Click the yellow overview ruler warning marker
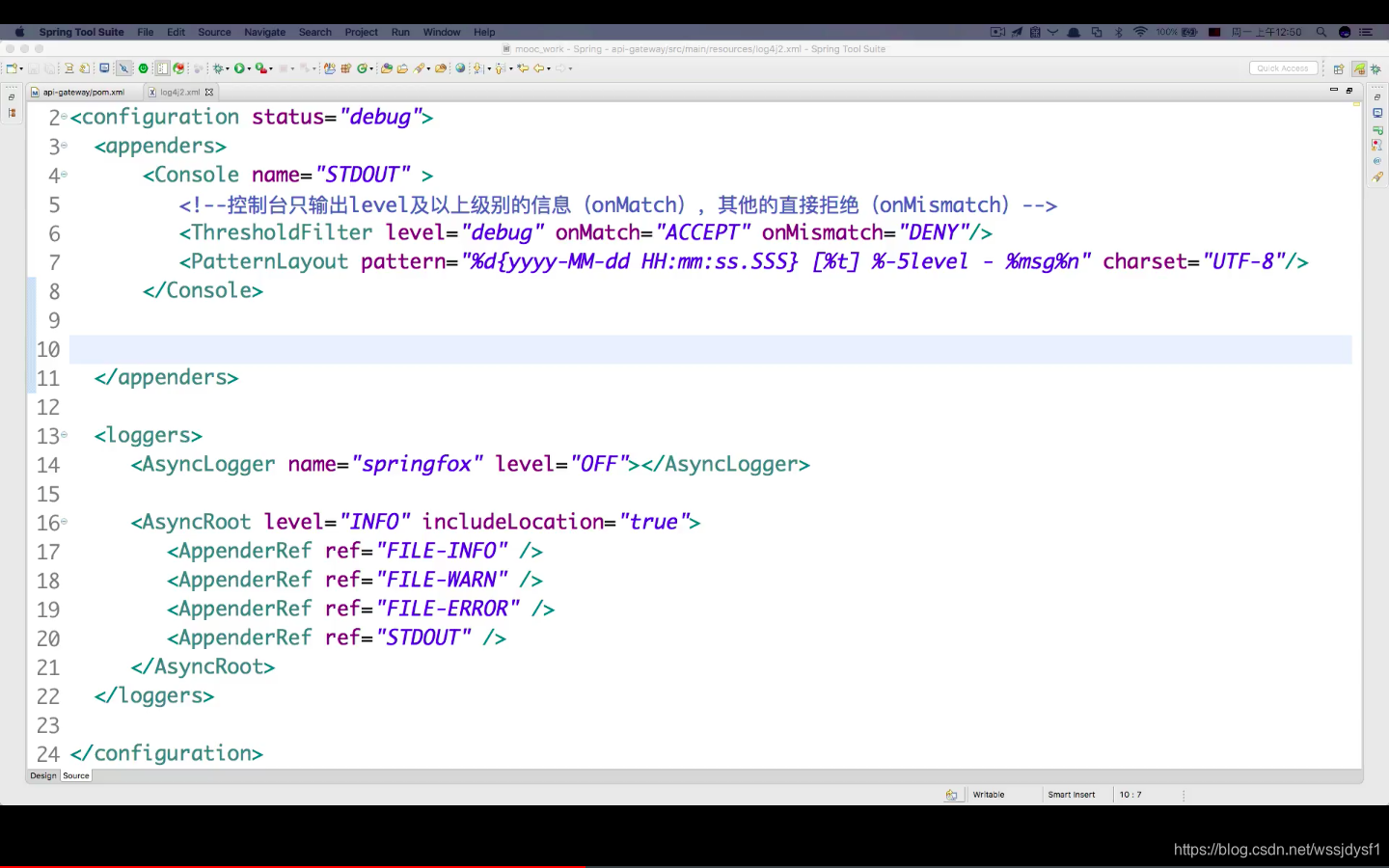1389x868 pixels. [x=1356, y=102]
